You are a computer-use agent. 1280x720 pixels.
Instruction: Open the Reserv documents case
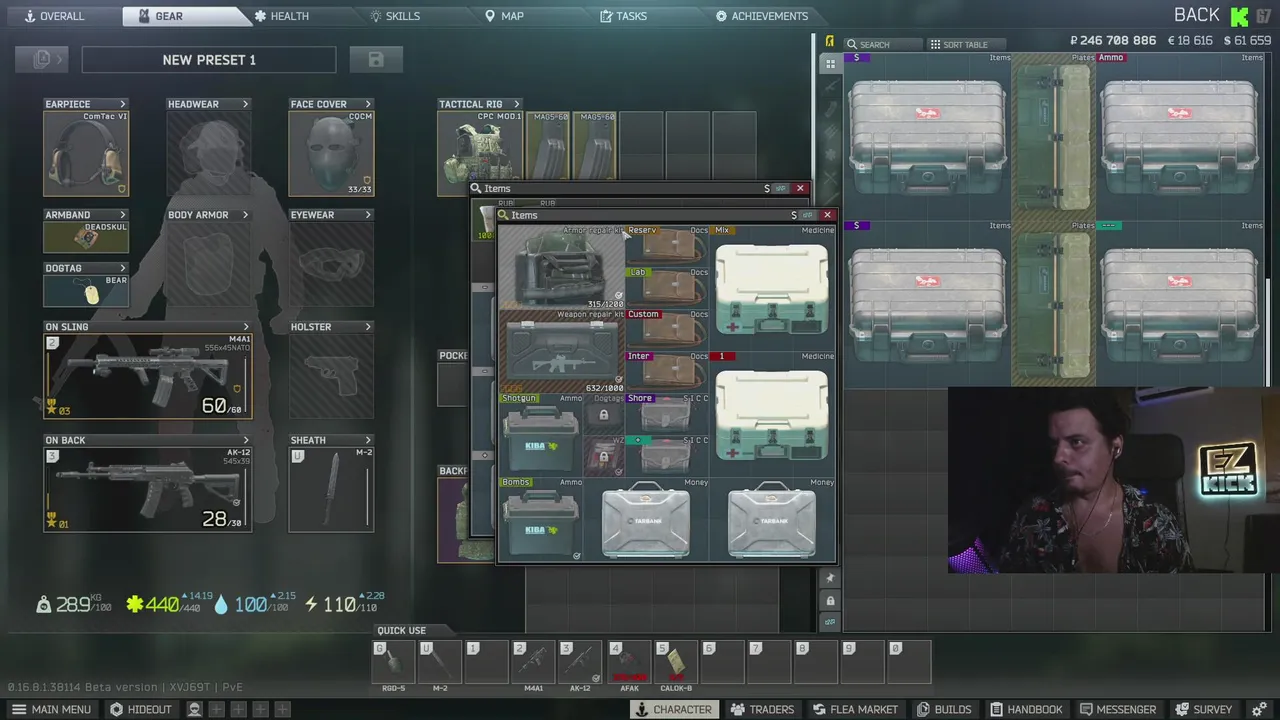667,246
